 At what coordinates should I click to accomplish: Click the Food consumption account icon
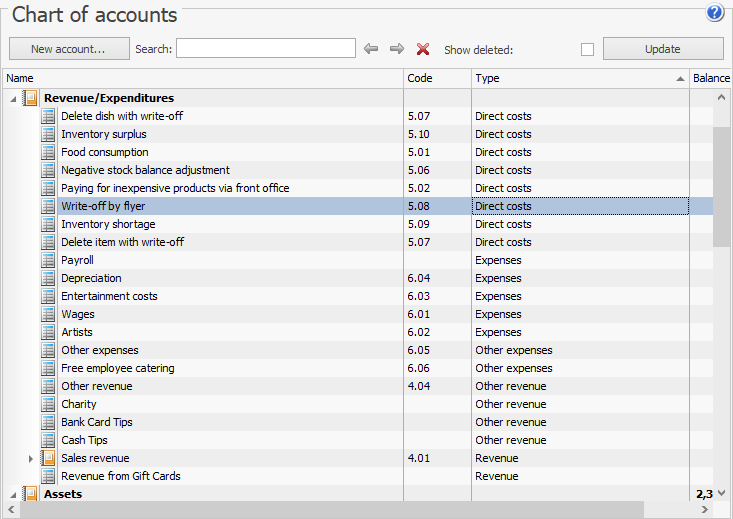pyautogui.click(x=48, y=152)
